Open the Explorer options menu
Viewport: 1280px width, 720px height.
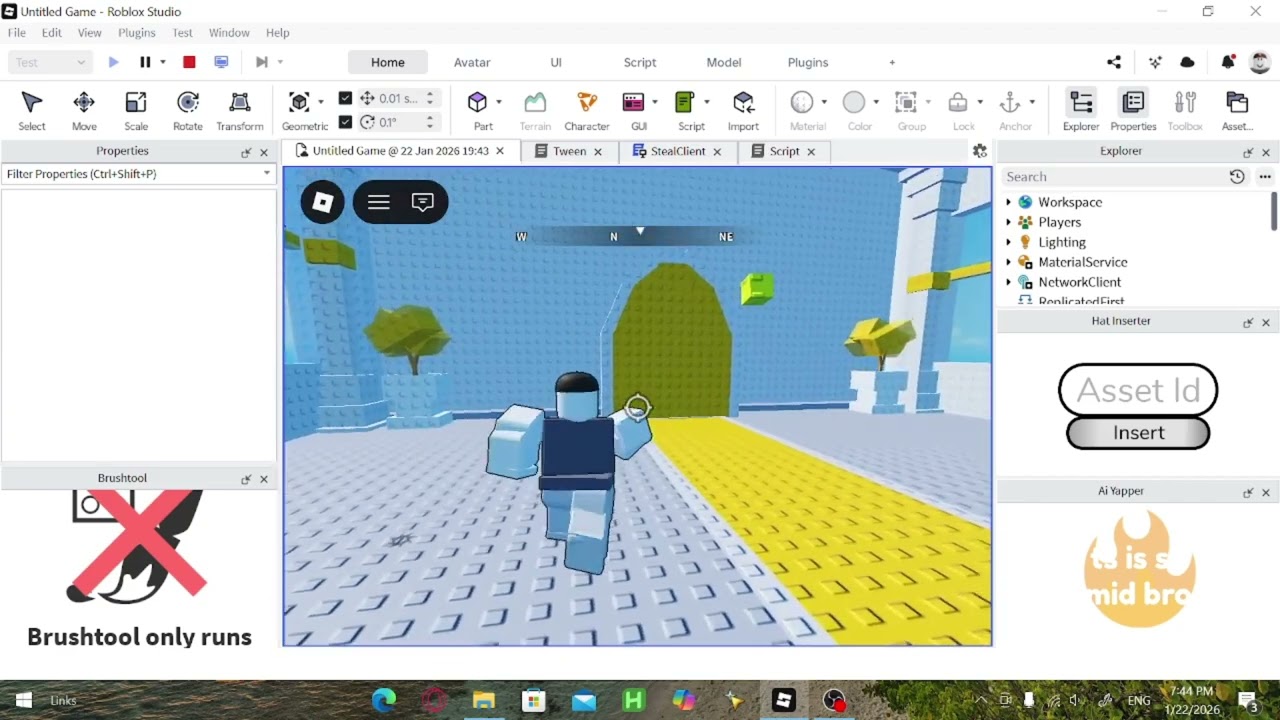[x=1265, y=176]
